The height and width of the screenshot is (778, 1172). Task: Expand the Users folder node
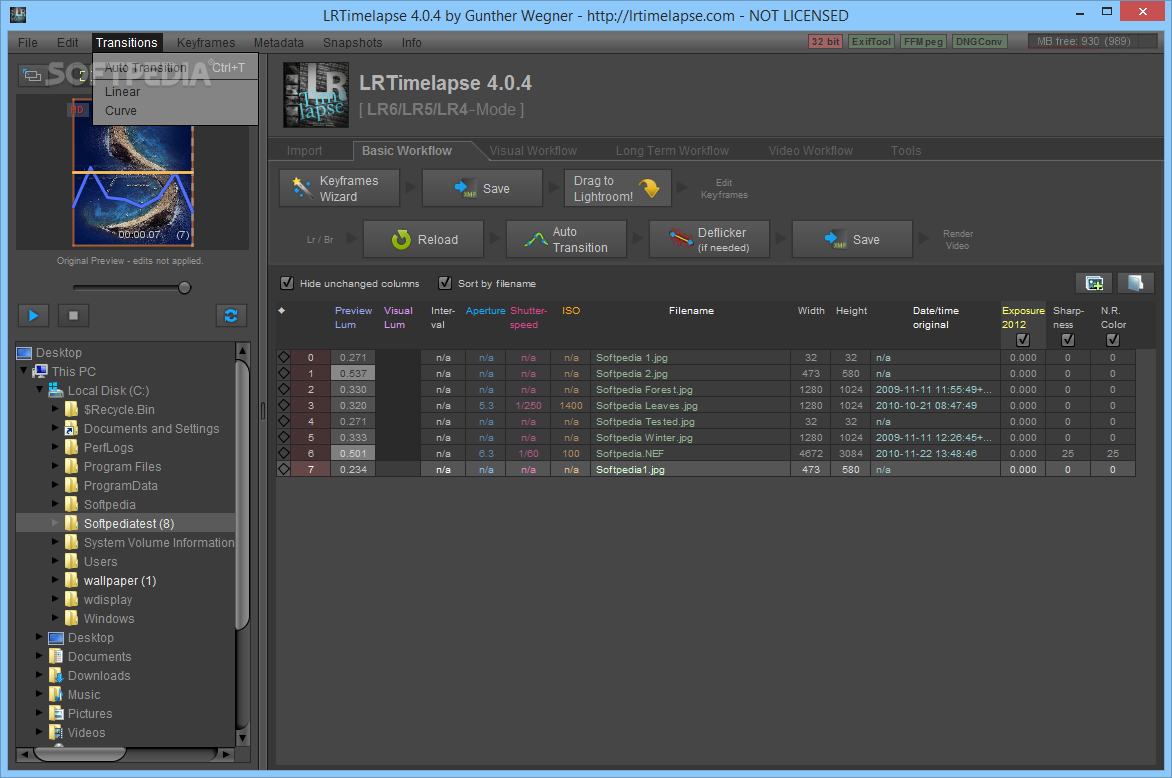pyautogui.click(x=55, y=561)
